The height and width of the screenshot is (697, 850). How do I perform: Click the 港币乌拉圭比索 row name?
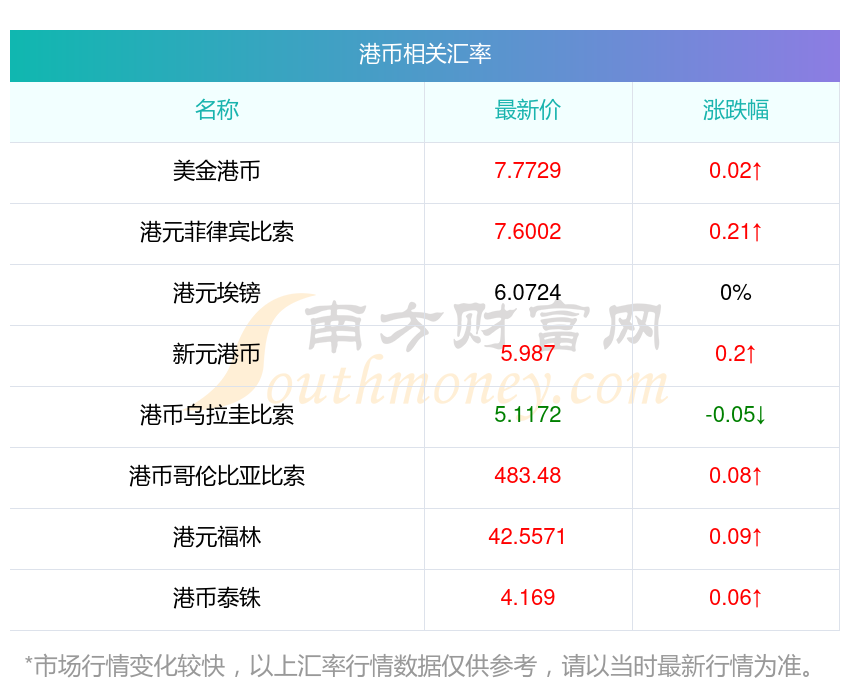[x=217, y=415]
